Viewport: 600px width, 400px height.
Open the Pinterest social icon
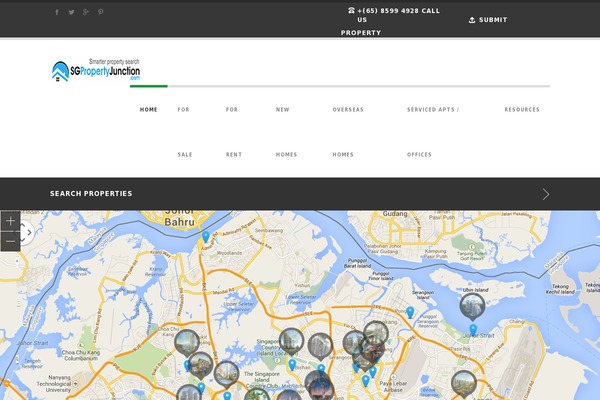tap(100, 12)
